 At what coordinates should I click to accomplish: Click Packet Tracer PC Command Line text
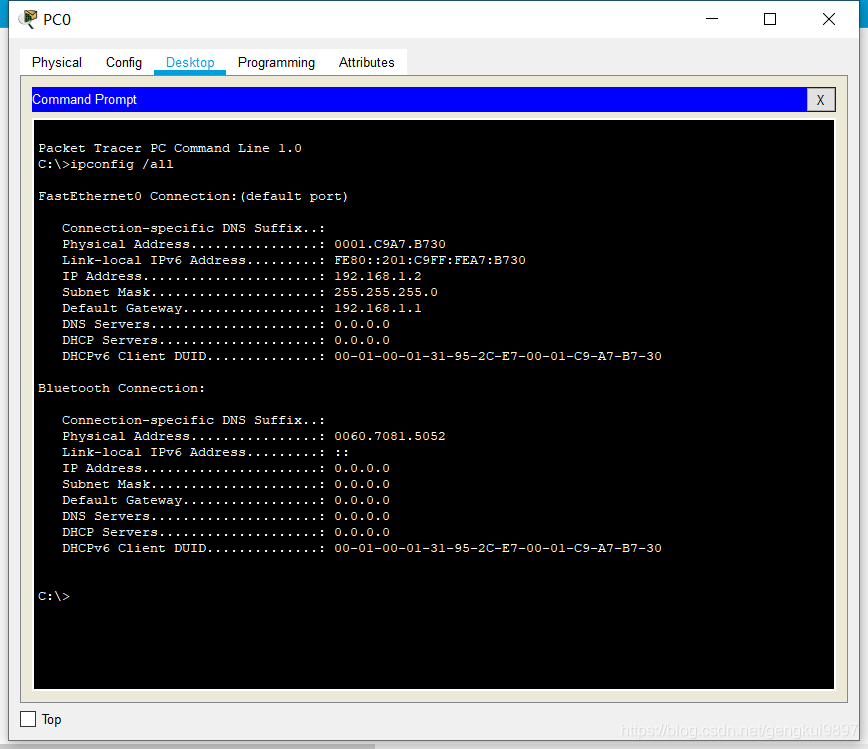(170, 148)
